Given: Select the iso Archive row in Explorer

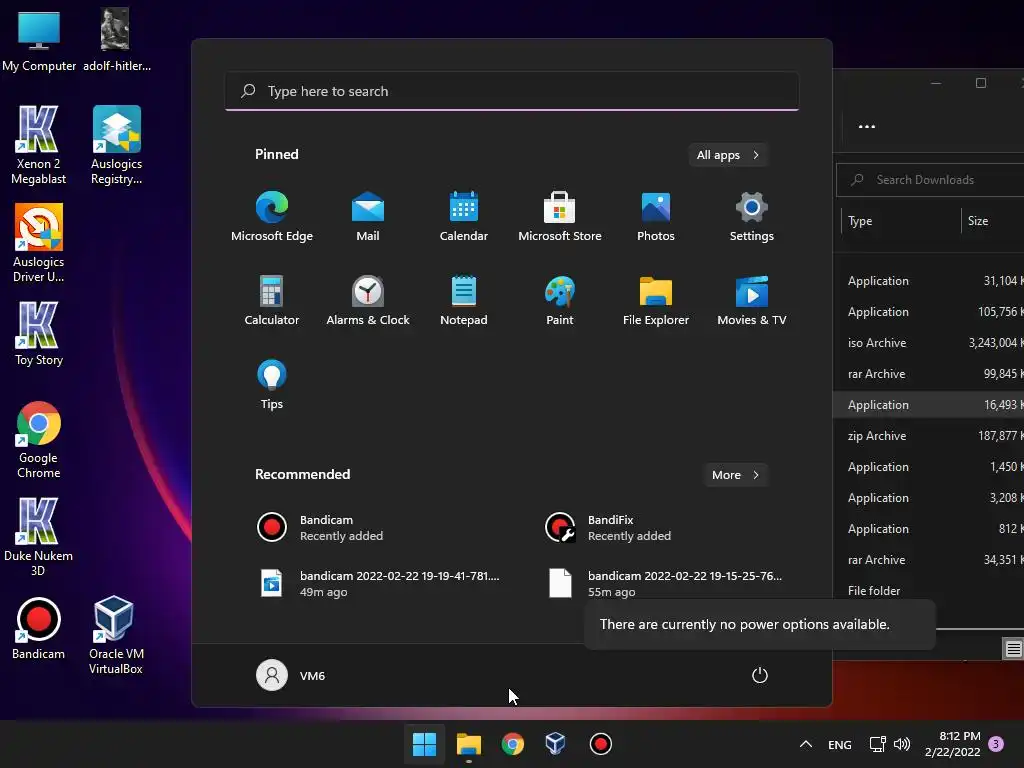Looking at the screenshot, I should (x=929, y=343).
